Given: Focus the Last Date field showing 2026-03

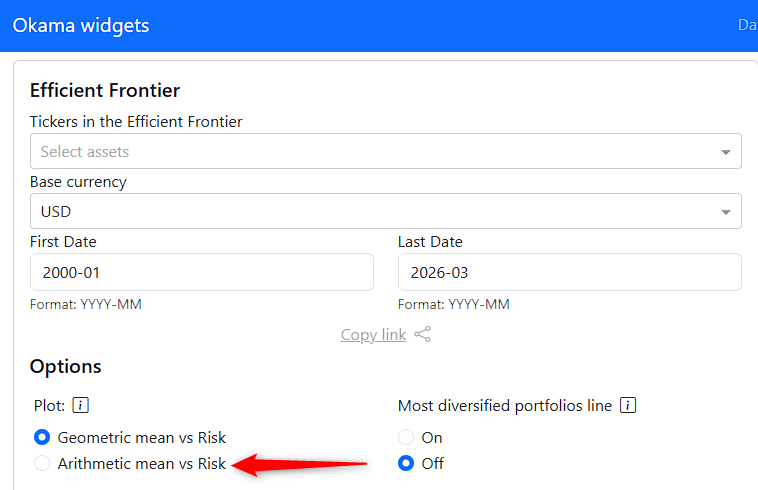Looking at the screenshot, I should 569,272.
